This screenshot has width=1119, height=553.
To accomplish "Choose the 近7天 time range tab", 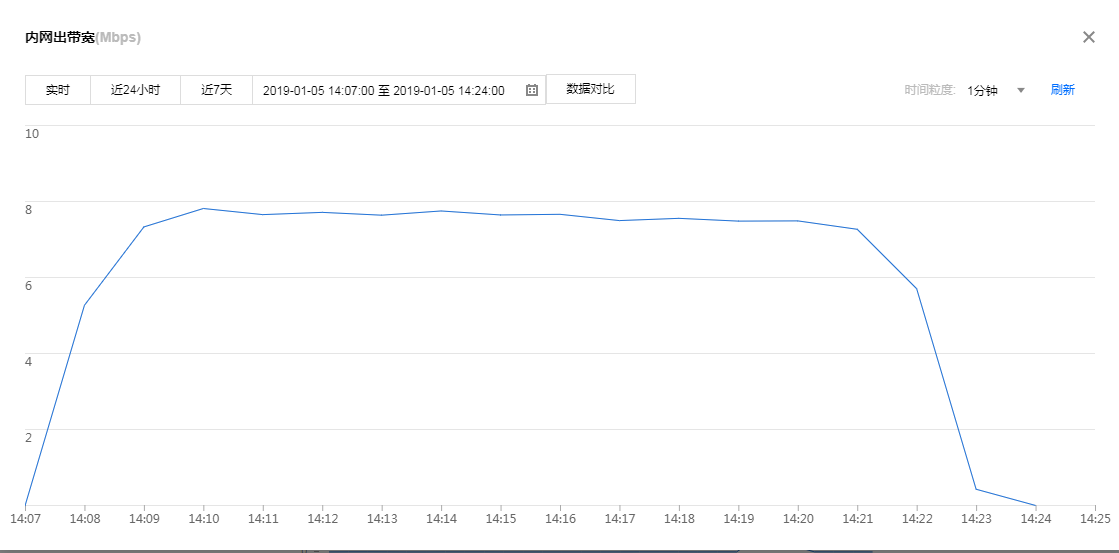I will (x=216, y=90).
